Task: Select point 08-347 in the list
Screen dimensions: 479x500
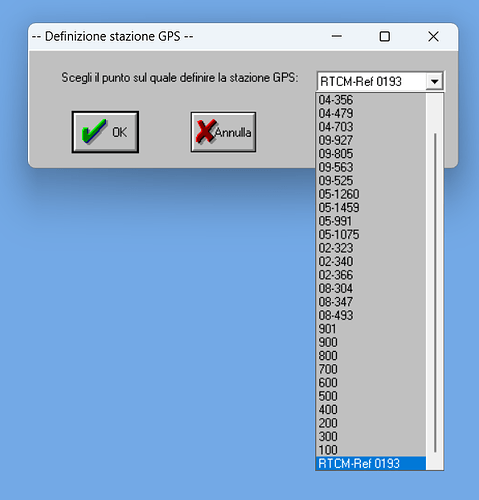Action: [371, 302]
